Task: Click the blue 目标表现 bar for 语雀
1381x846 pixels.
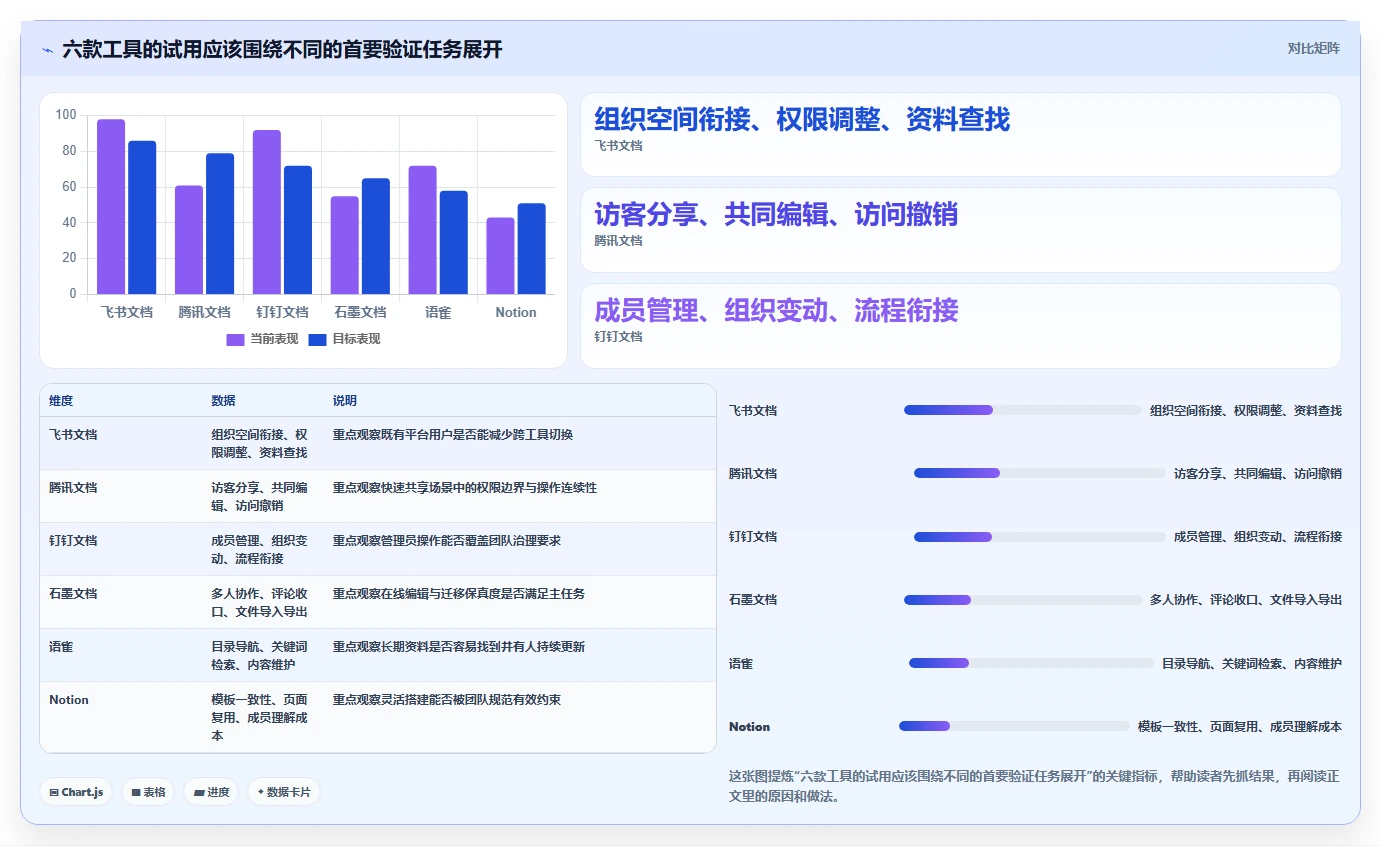Action: point(454,243)
